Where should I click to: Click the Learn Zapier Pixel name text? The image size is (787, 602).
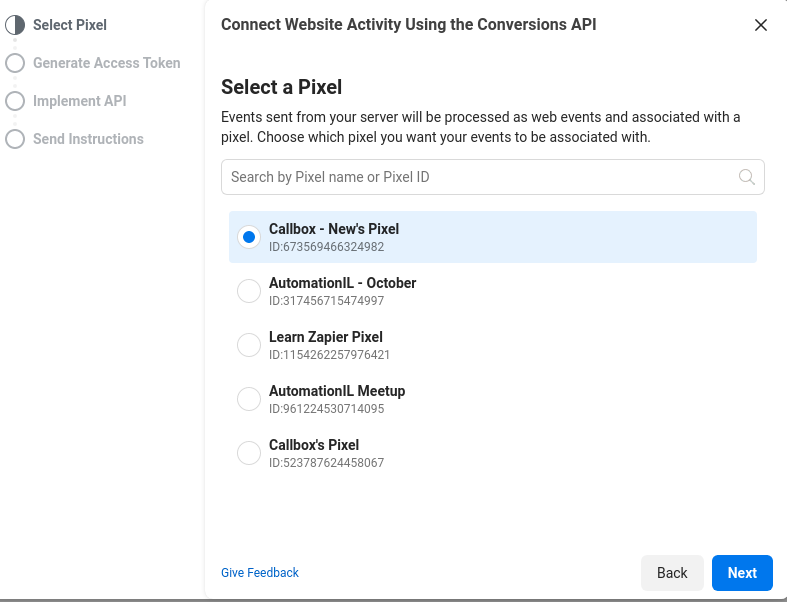coord(325,337)
